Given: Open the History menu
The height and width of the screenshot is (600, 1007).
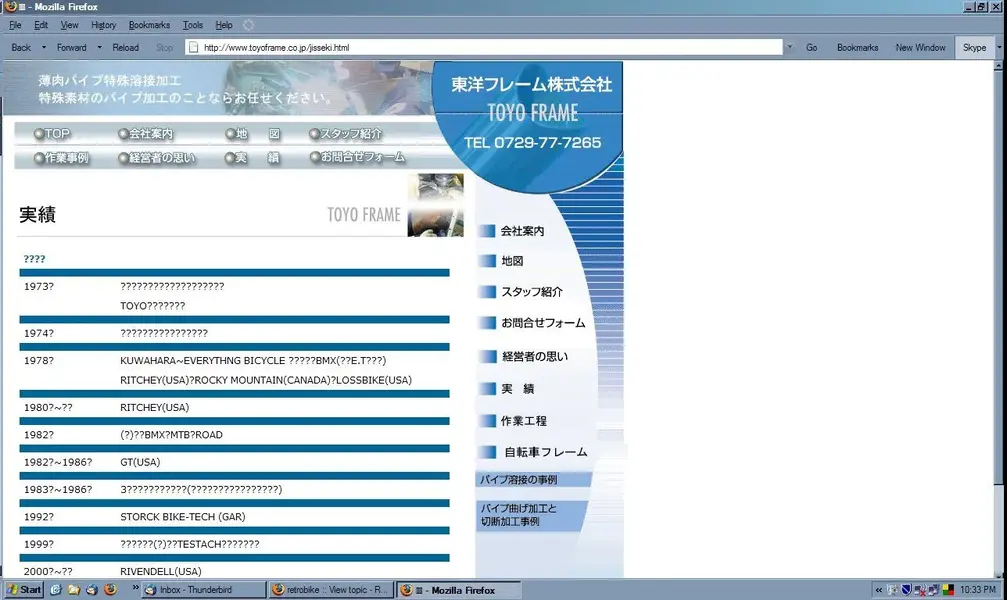Looking at the screenshot, I should coord(103,25).
